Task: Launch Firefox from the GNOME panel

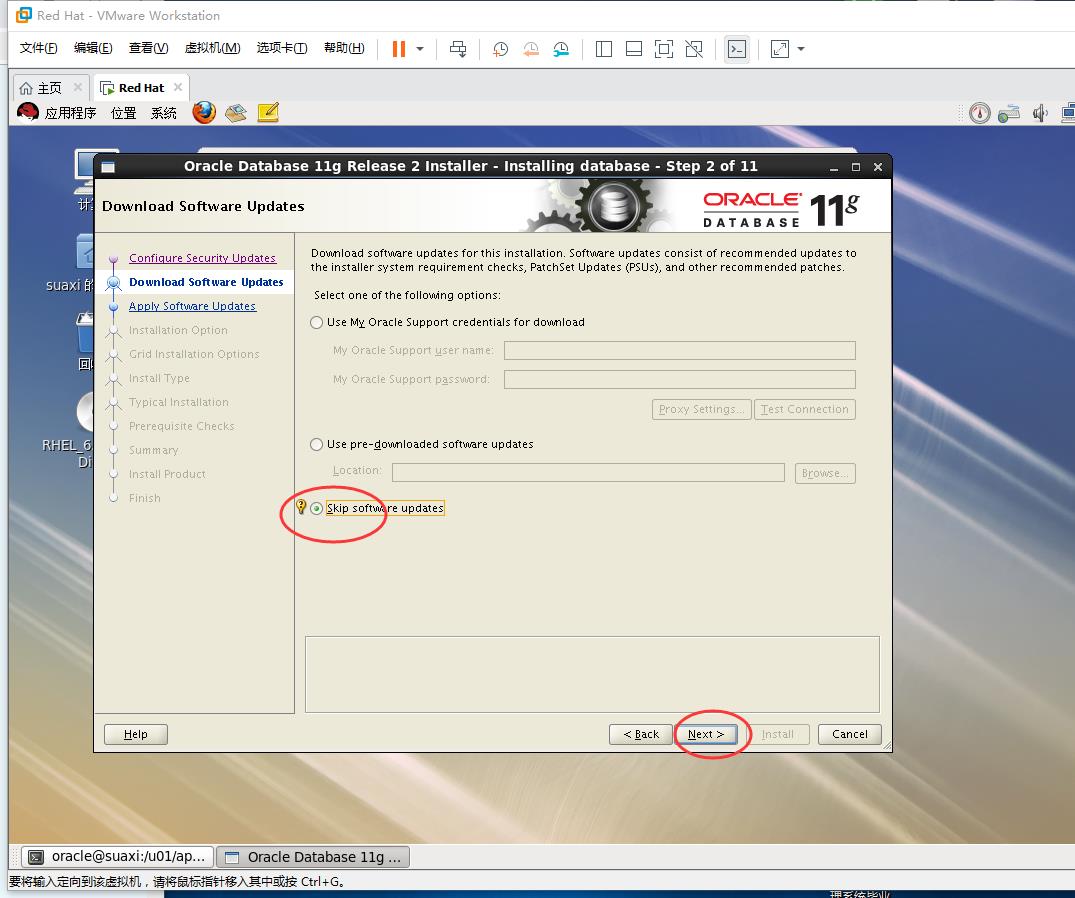Action: tap(204, 112)
